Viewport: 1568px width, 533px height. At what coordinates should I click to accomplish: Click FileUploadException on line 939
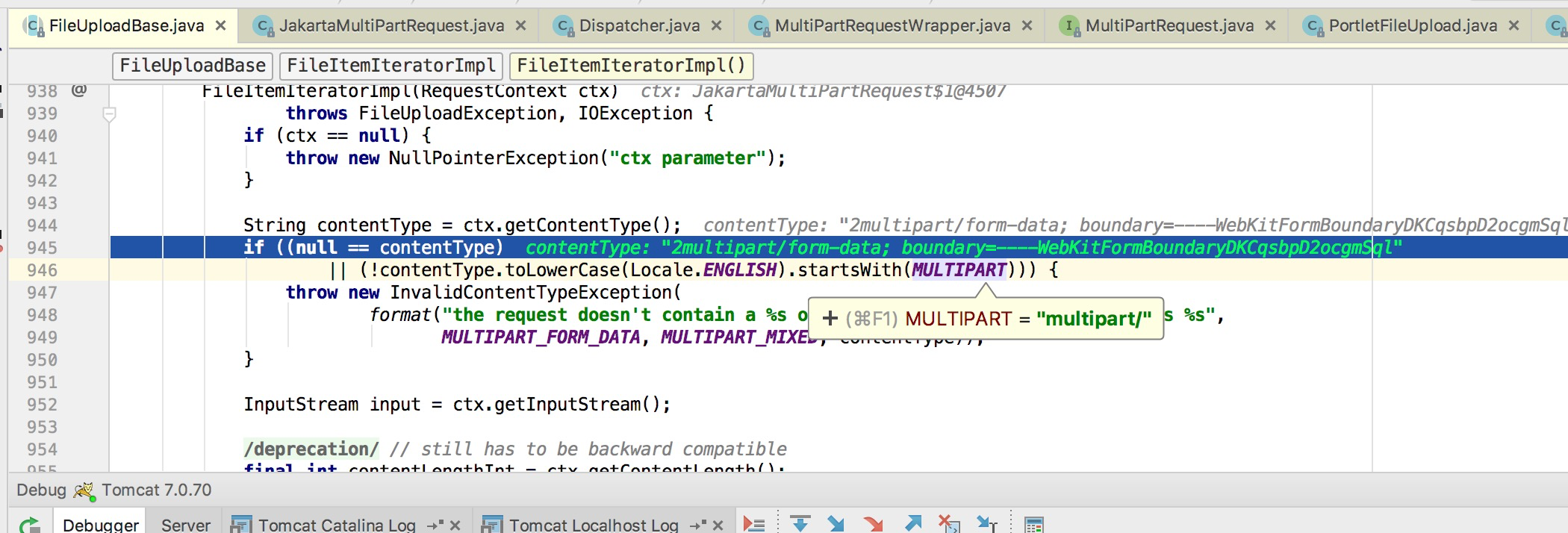tap(458, 113)
